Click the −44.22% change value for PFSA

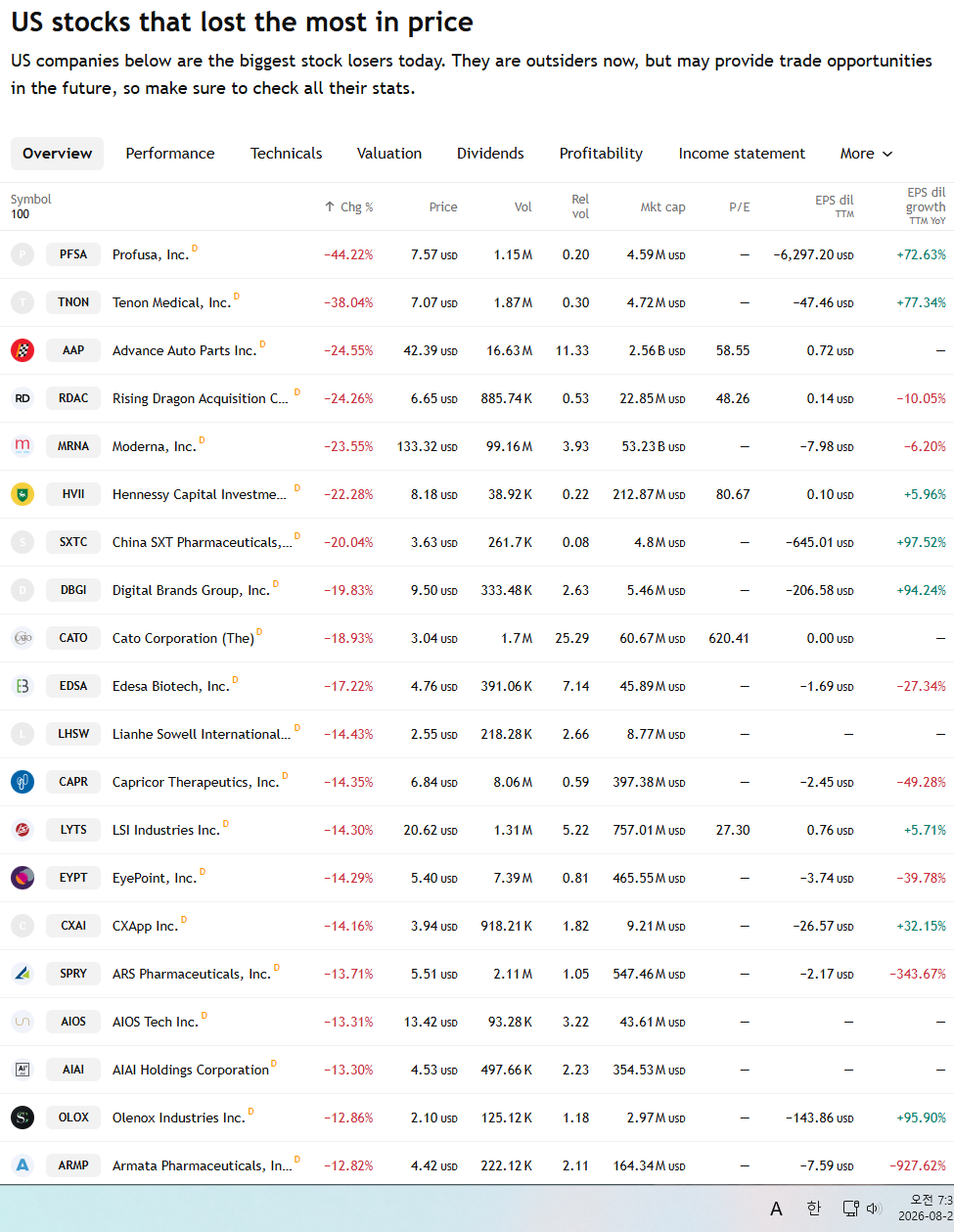pos(348,254)
